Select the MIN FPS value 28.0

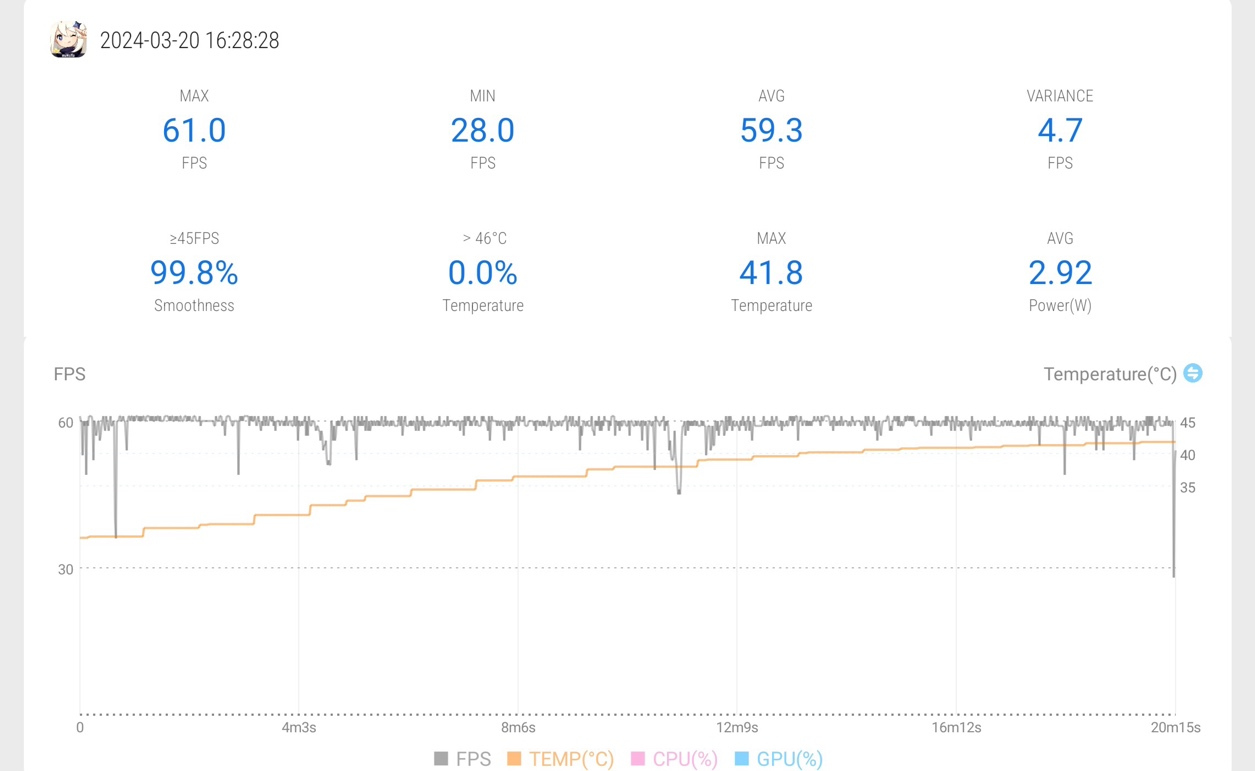[482, 131]
